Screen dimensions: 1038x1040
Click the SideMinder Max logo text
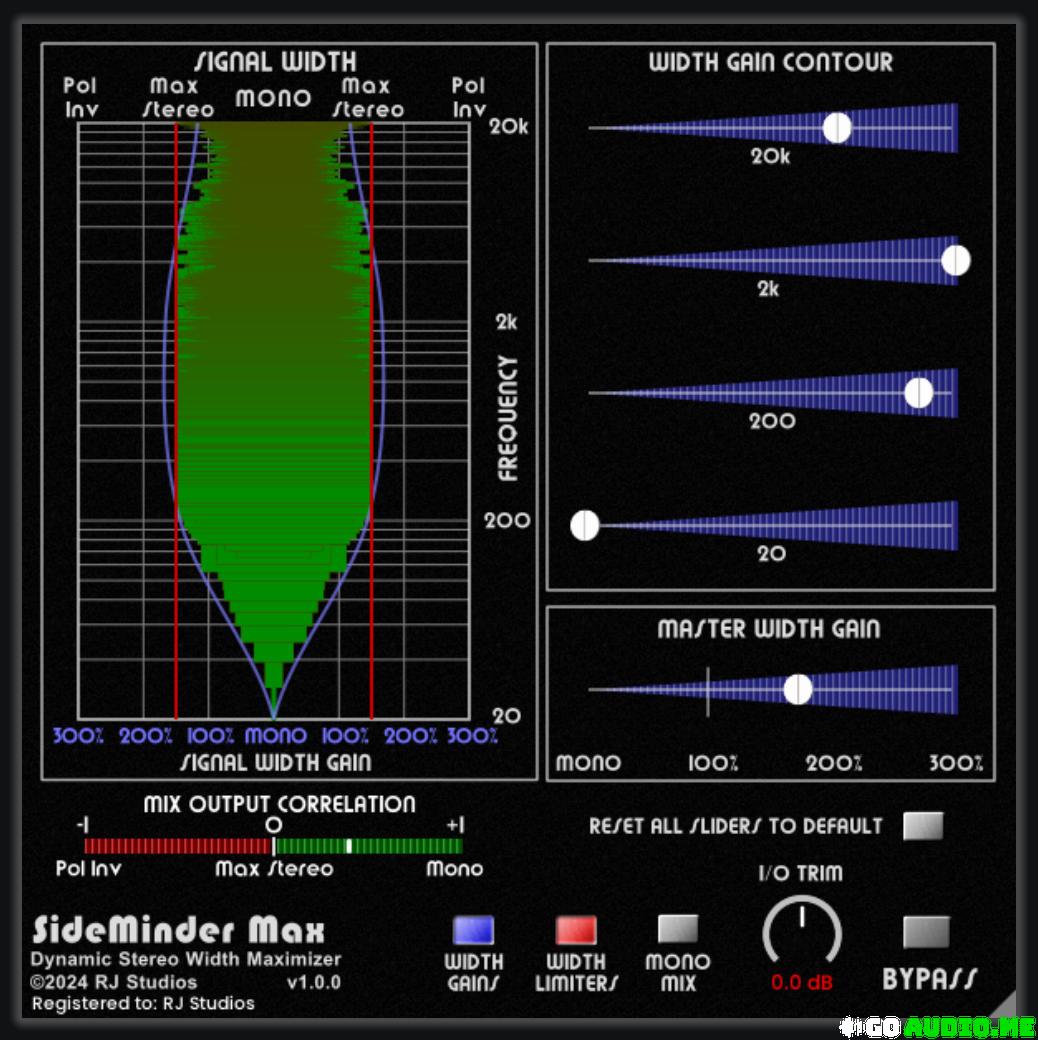(x=179, y=930)
